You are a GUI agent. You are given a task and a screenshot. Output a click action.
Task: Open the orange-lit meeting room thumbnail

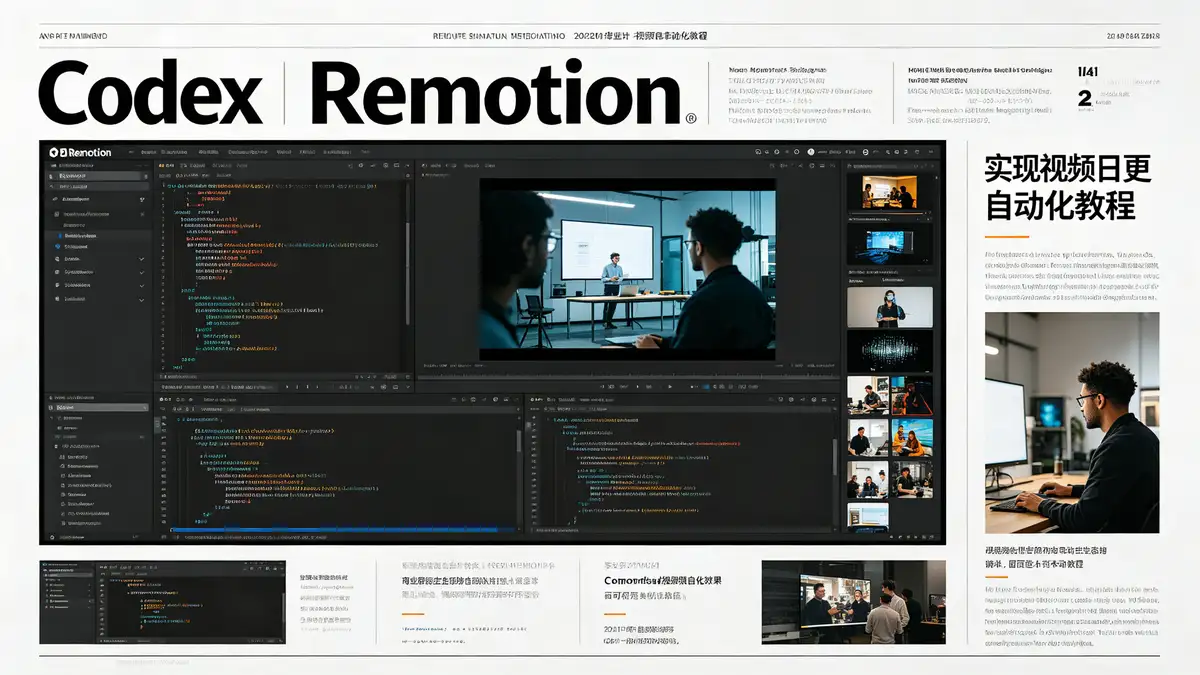point(889,193)
